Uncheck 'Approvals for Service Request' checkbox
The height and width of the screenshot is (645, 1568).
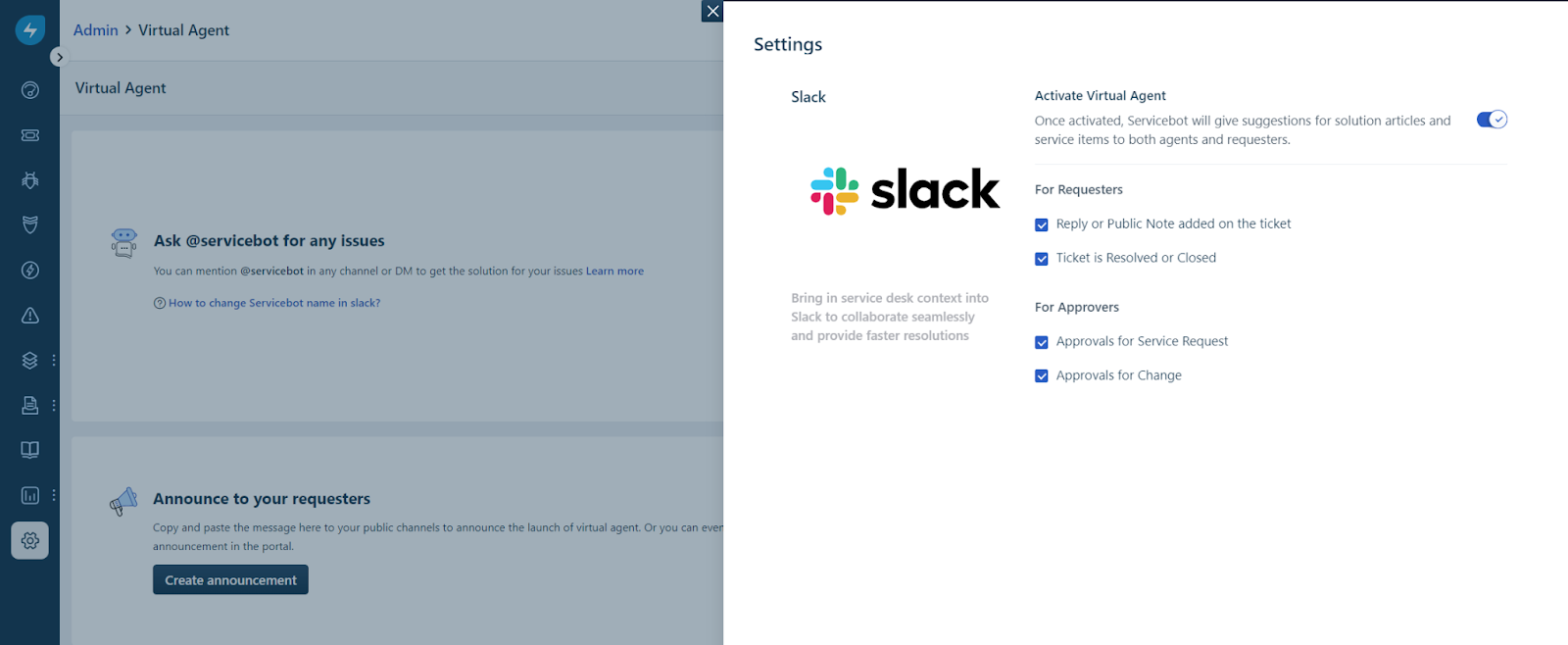point(1042,342)
